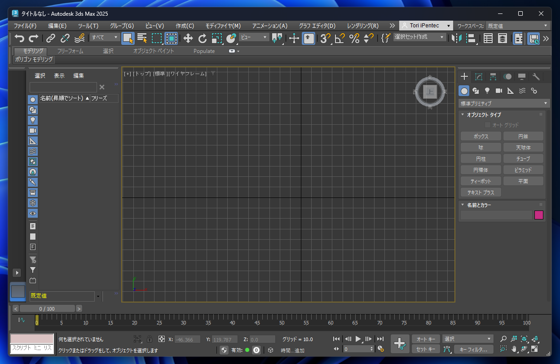
Task: Toggle the Percent Snap button
Action: (x=354, y=38)
